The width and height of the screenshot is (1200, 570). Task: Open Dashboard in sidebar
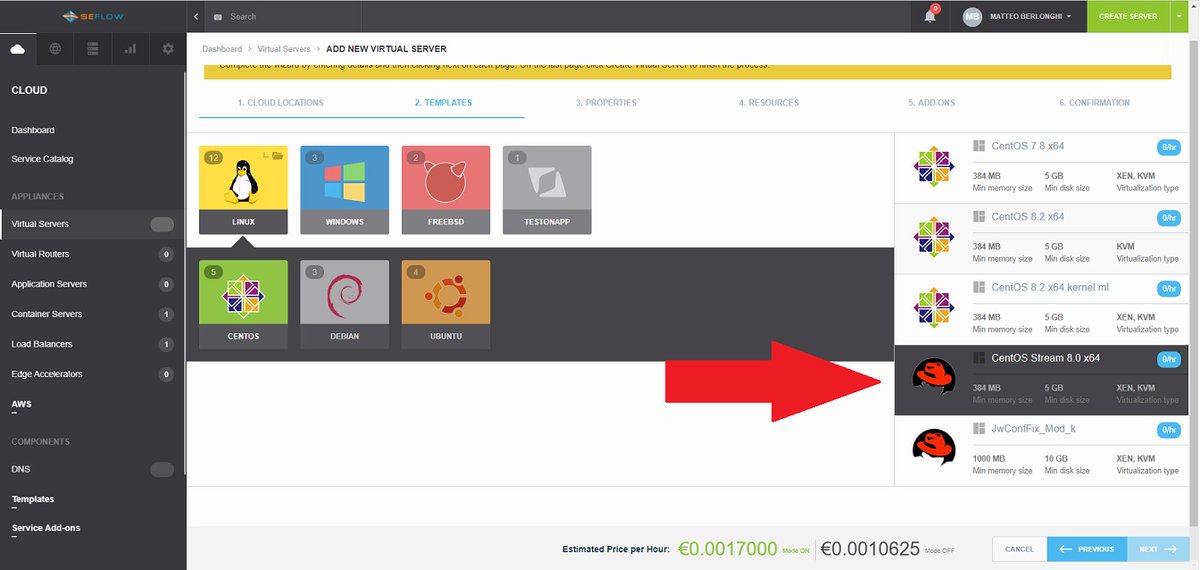coord(33,130)
